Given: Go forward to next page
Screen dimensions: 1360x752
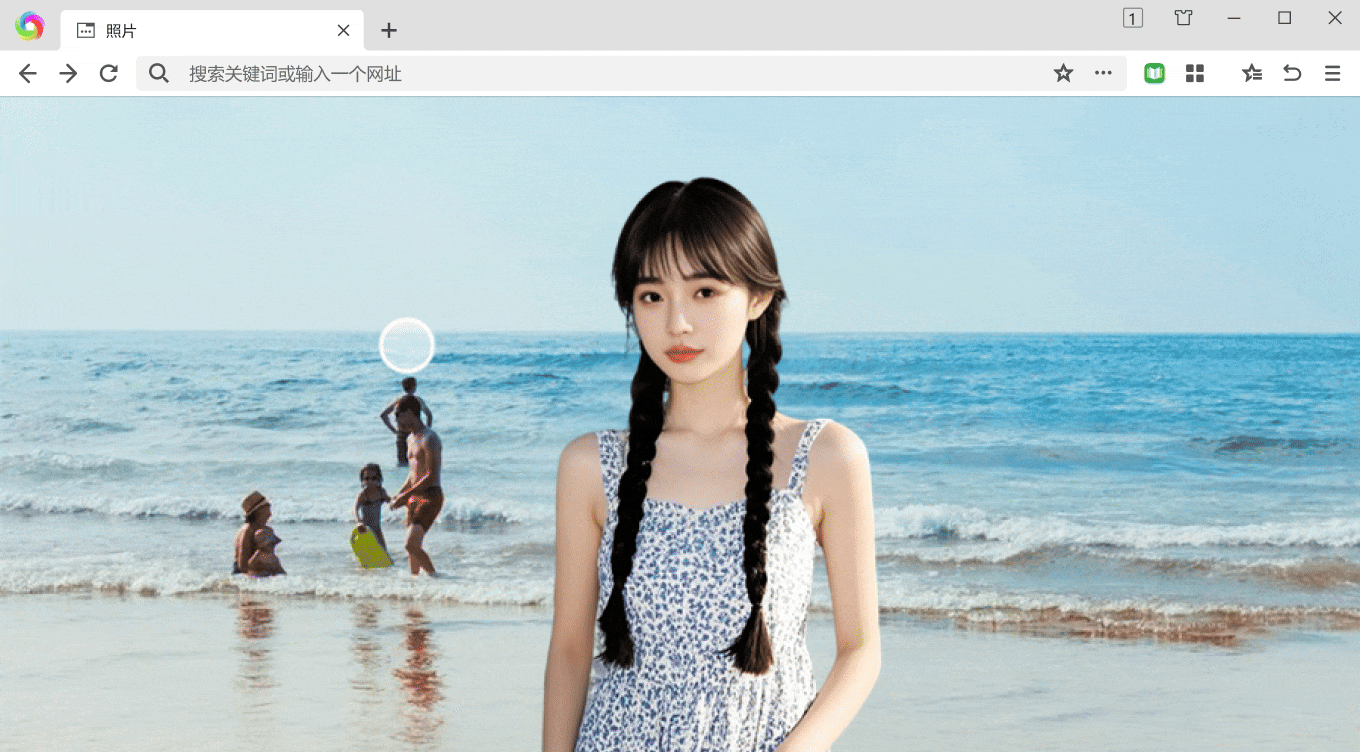Looking at the screenshot, I should point(68,73).
